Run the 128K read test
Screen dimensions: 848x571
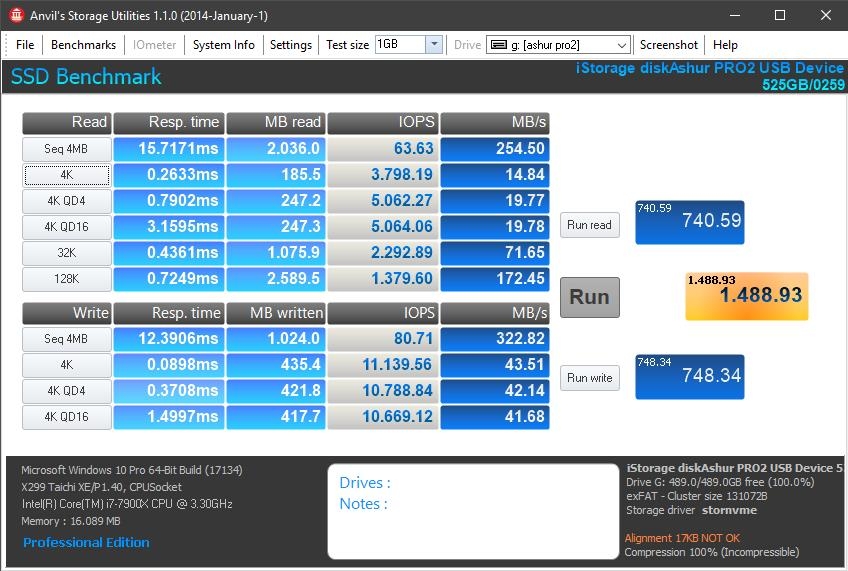[x=67, y=278]
